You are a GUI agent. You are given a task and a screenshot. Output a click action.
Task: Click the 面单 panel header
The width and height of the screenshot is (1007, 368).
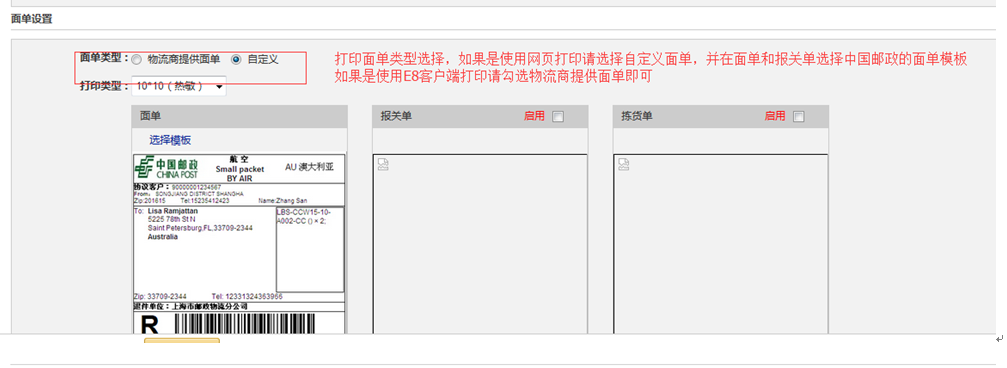[x=239, y=116]
